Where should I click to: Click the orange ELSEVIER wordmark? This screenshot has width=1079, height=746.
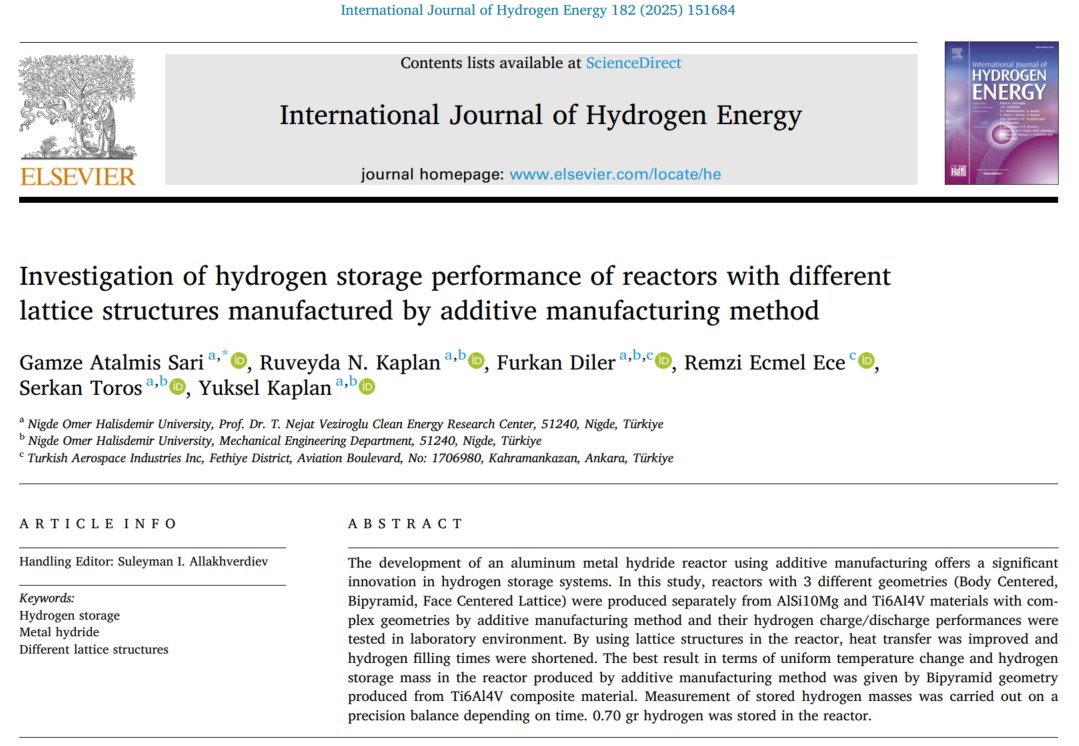77,177
